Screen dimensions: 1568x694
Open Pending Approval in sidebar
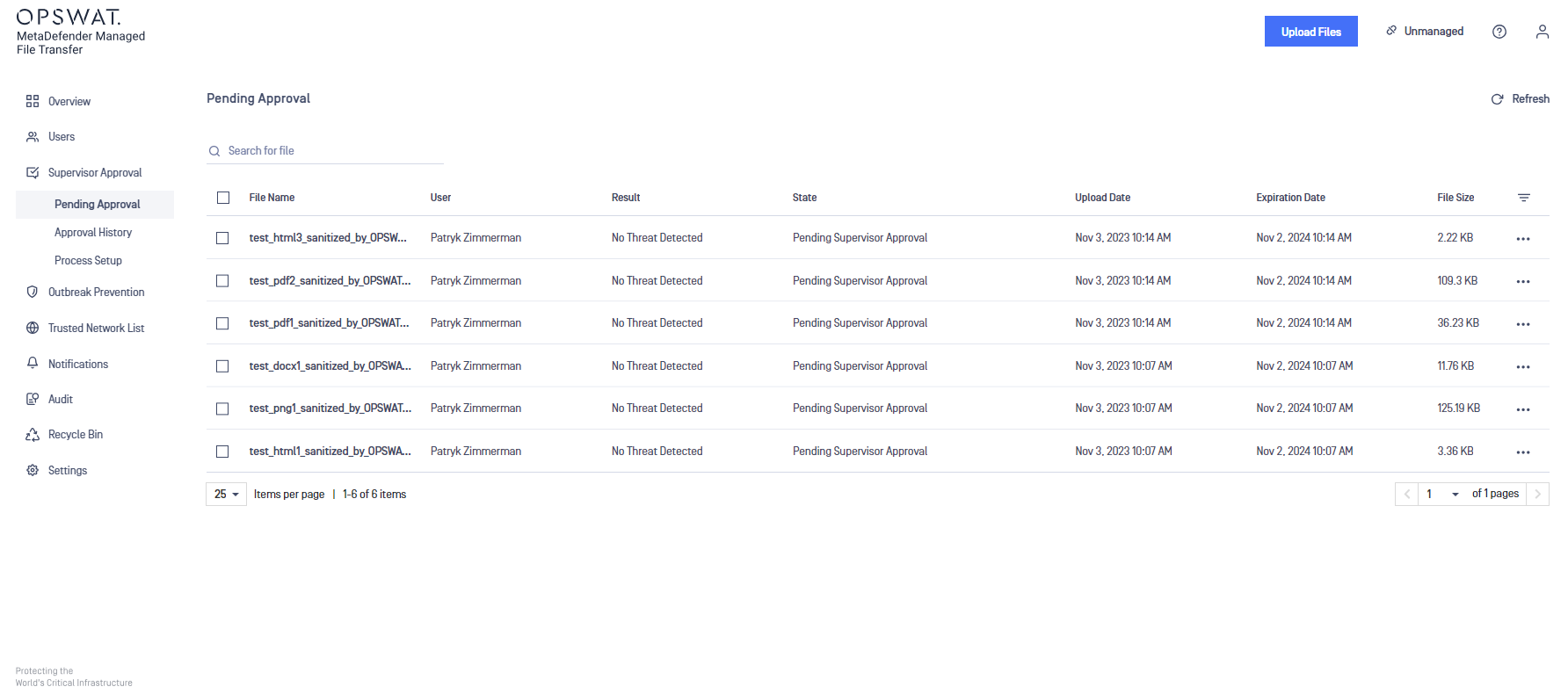point(97,205)
